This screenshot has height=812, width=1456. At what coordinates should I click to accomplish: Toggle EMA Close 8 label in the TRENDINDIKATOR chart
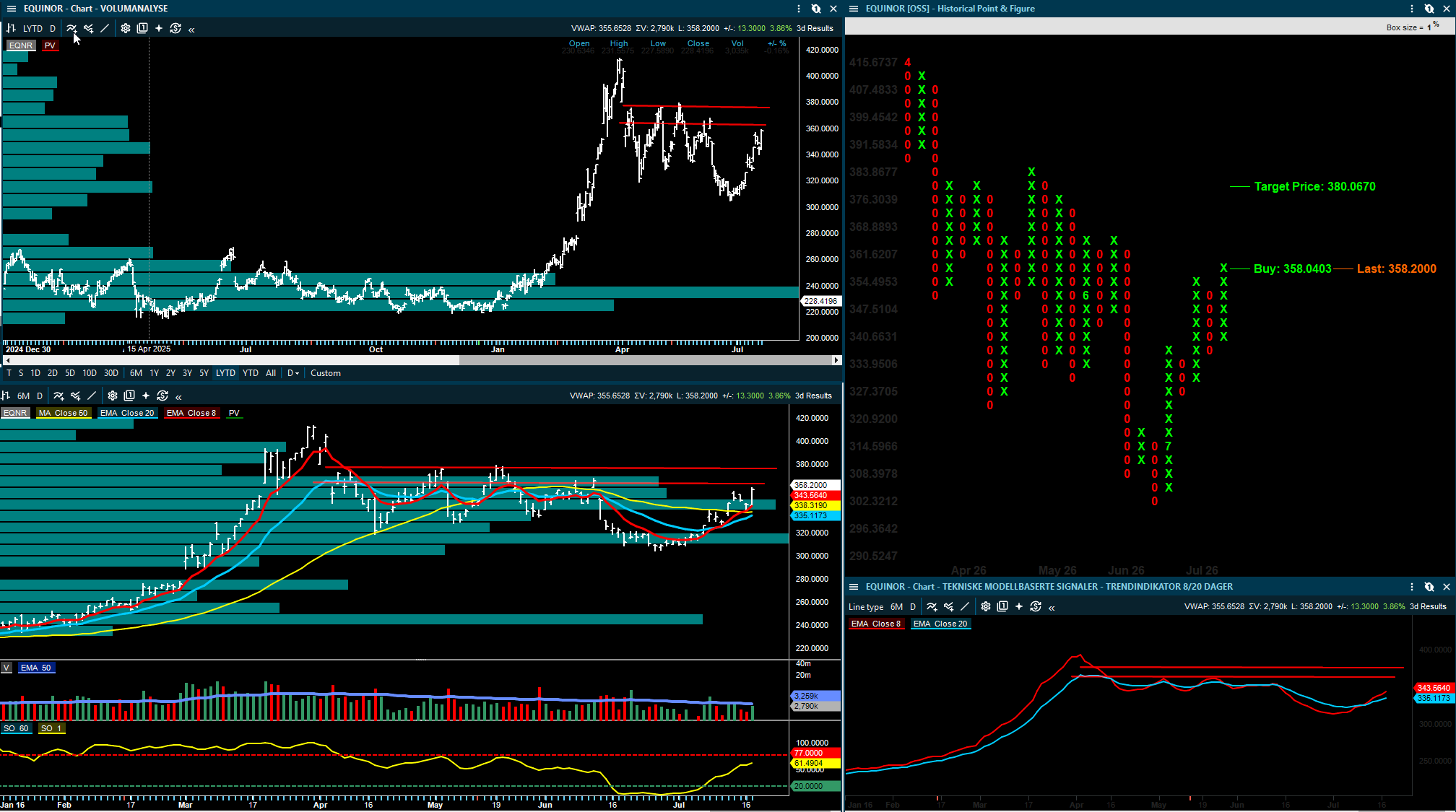[876, 624]
